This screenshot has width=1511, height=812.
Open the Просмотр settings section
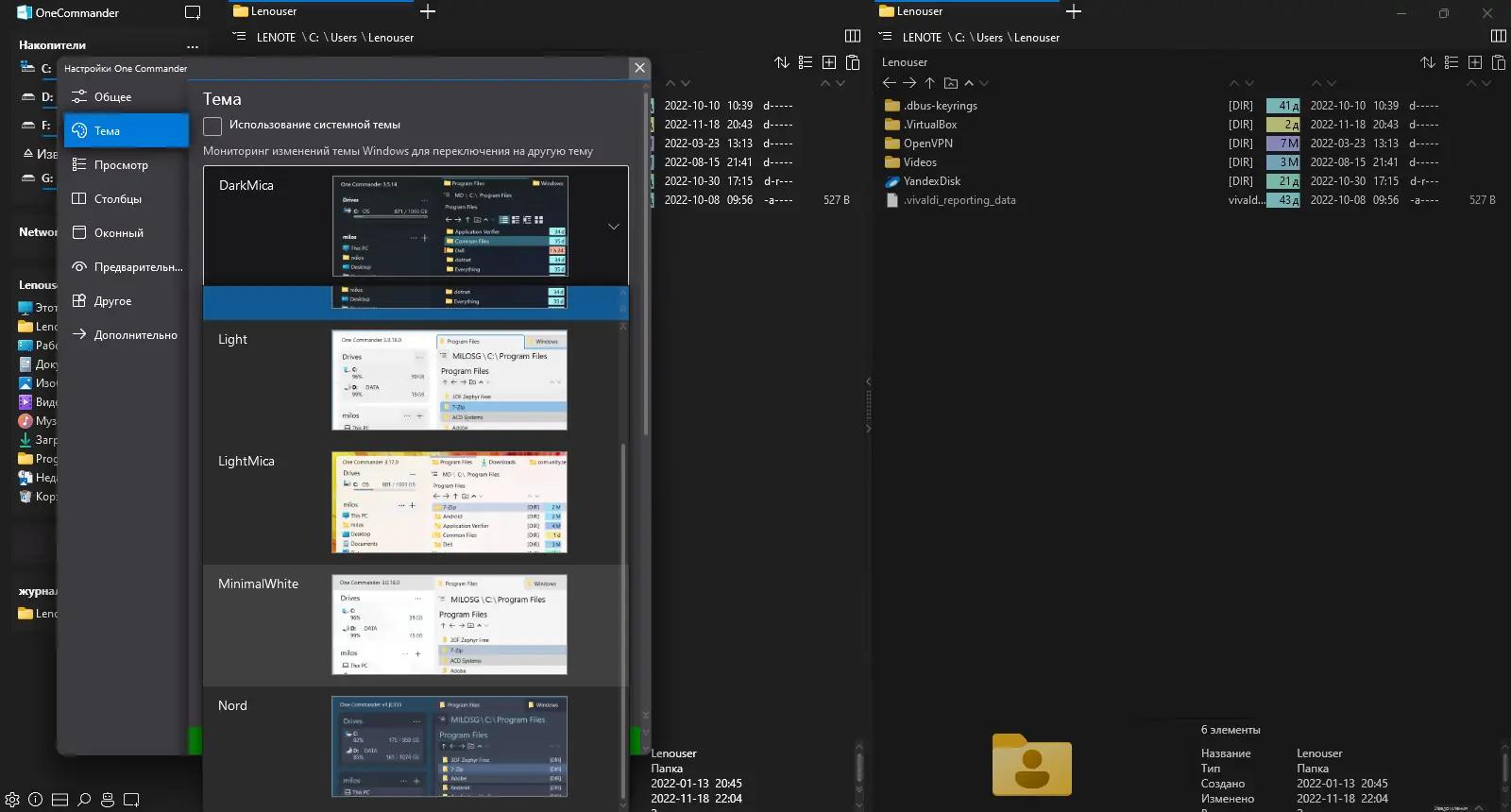tap(127, 165)
